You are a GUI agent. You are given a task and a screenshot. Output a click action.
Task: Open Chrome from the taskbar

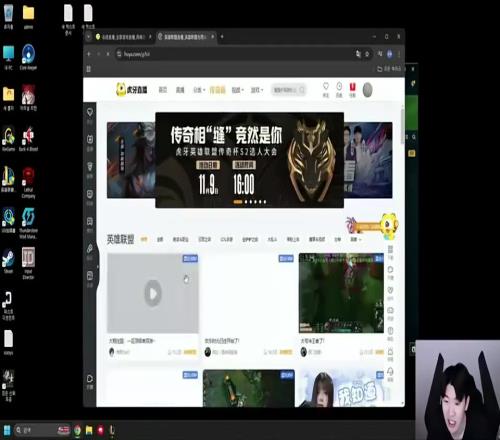pos(77,430)
